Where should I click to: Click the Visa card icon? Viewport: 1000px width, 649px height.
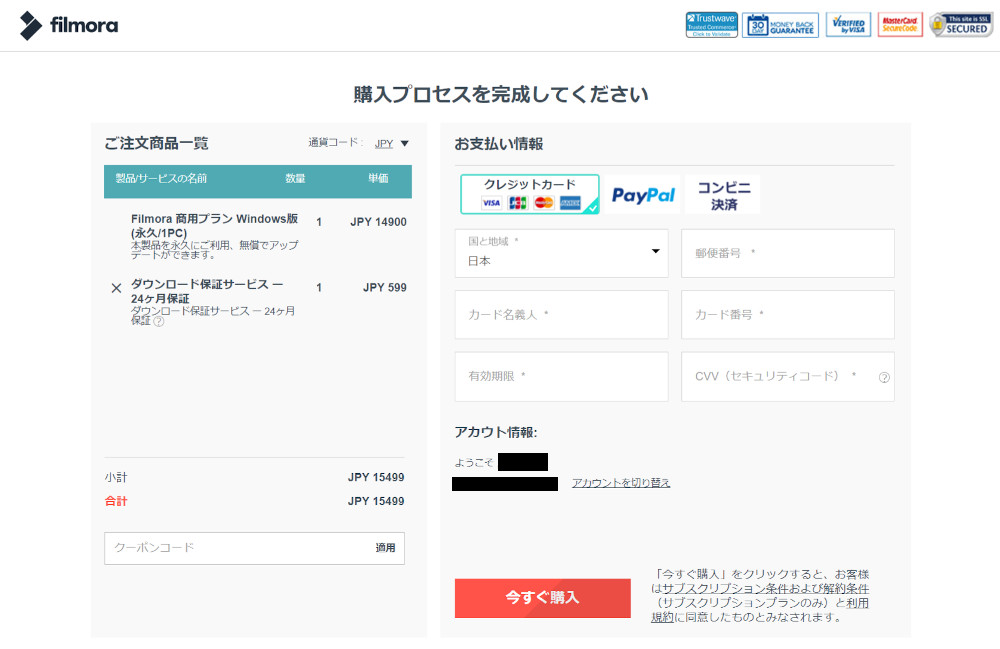(x=491, y=203)
